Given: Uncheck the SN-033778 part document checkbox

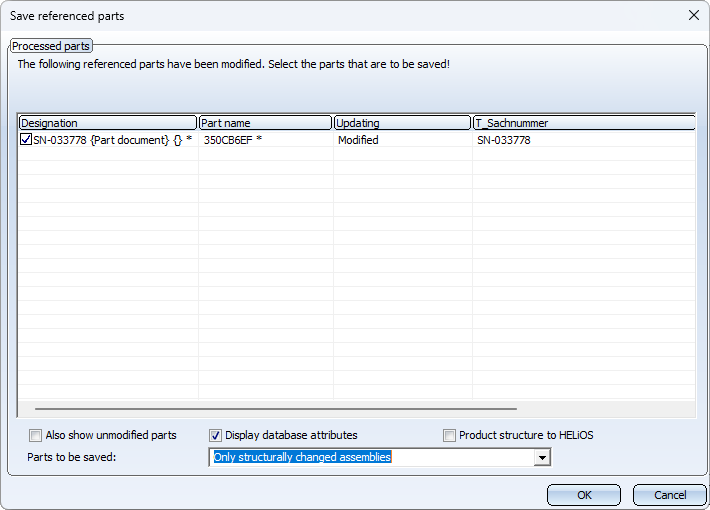Looking at the screenshot, I should point(26,140).
